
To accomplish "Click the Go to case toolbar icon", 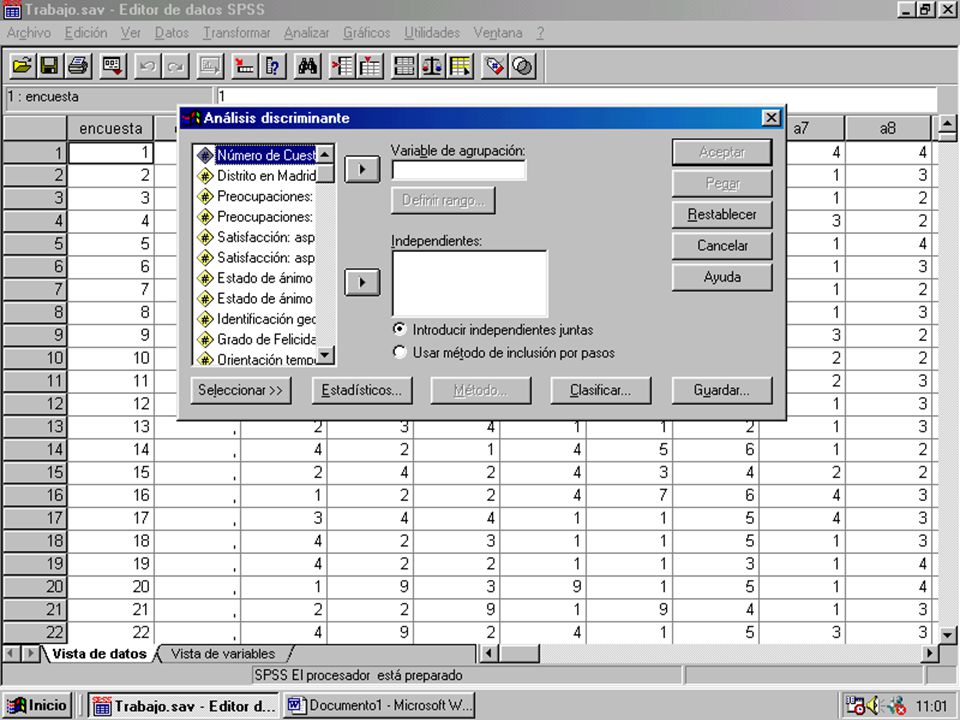I will (x=244, y=66).
